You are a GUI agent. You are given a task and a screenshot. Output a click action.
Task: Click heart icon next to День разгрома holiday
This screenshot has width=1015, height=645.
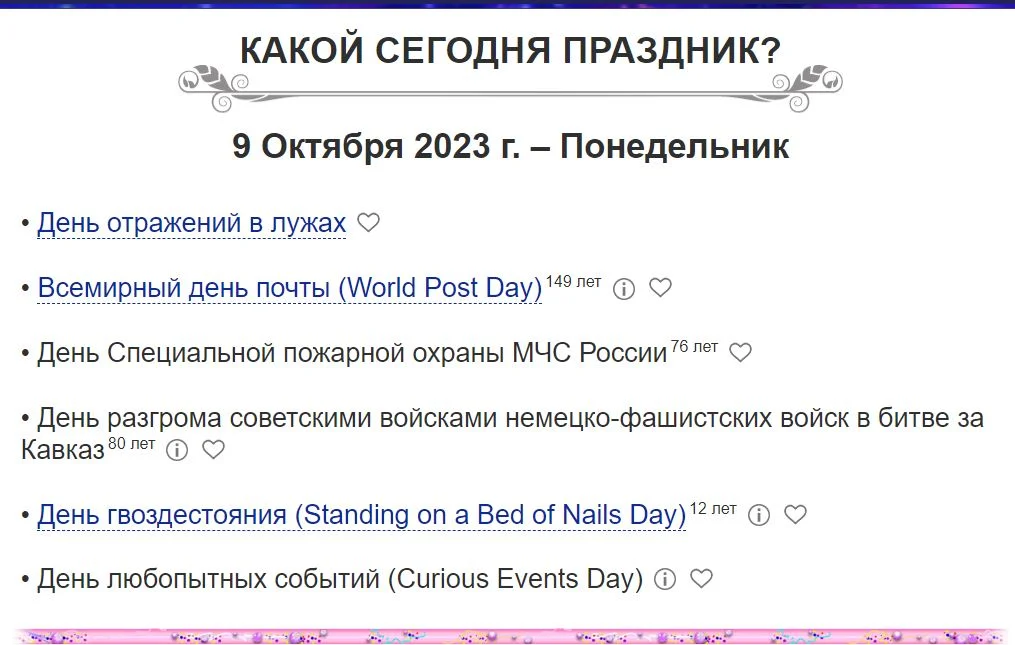(213, 450)
